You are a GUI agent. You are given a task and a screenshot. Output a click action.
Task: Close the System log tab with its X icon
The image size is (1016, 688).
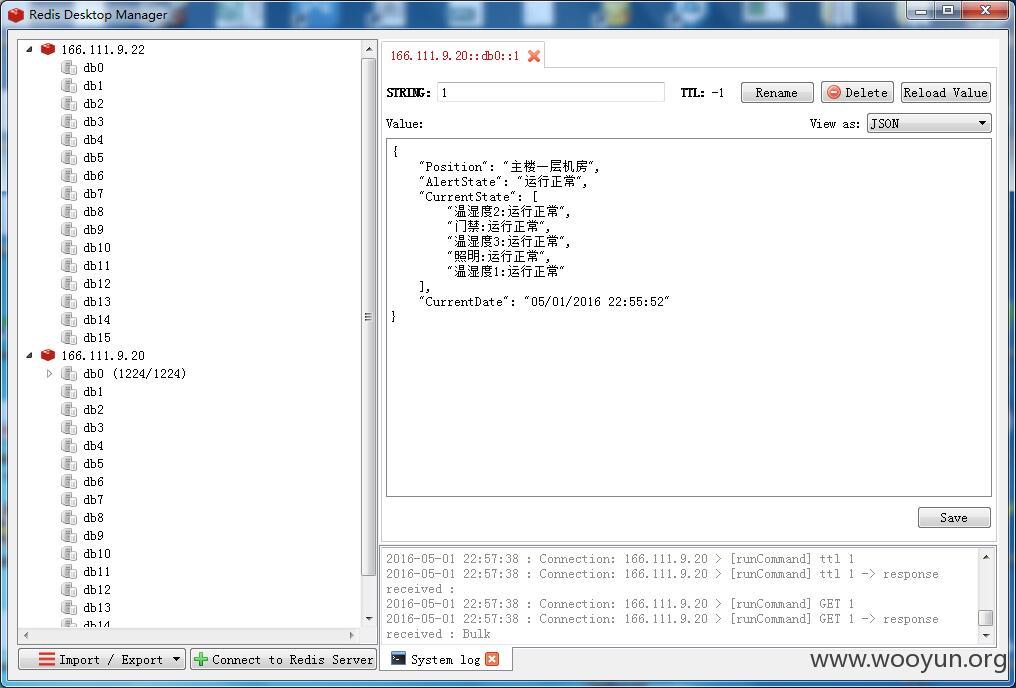492,659
